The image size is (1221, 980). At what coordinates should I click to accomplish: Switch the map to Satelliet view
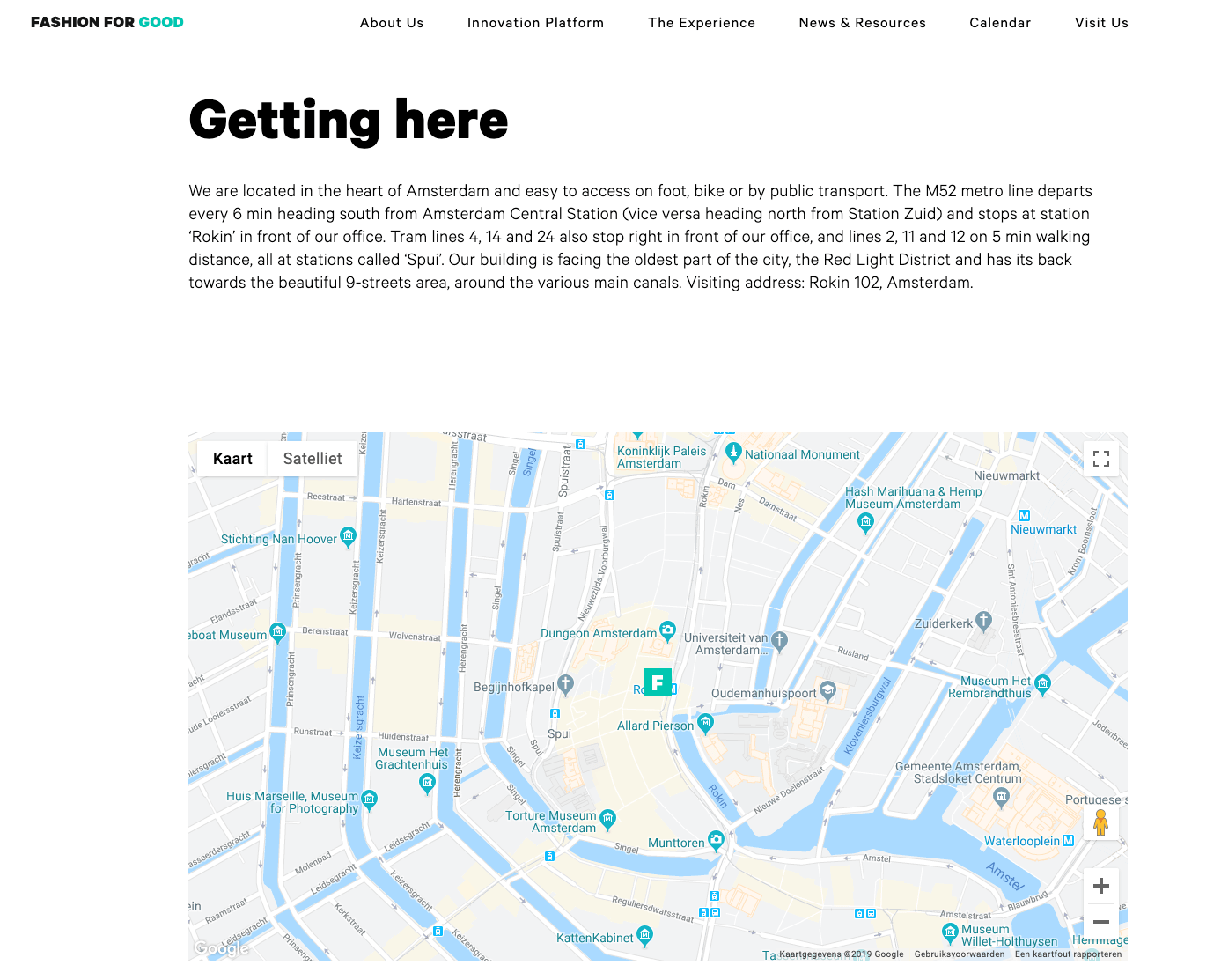[x=312, y=459]
